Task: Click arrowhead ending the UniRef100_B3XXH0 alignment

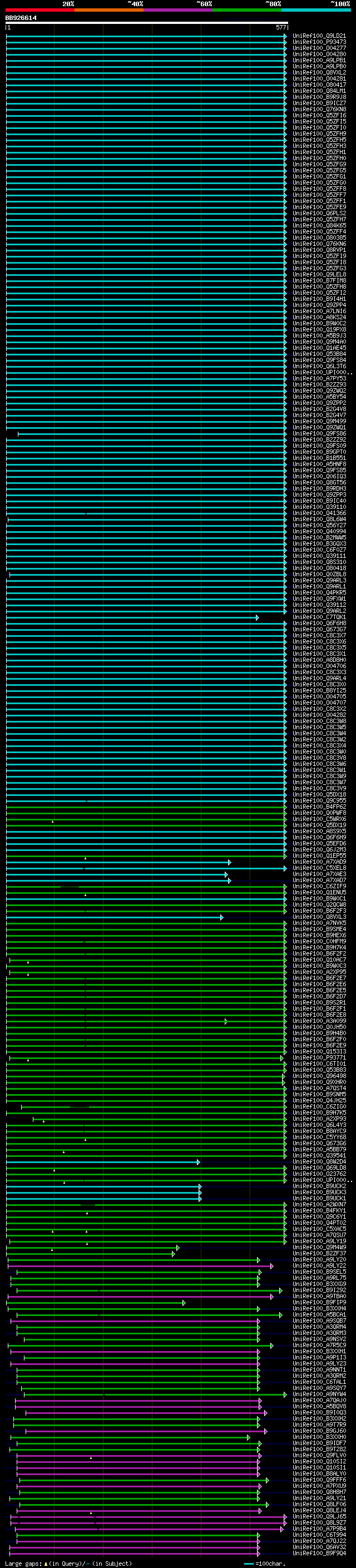Action: 248,1438
